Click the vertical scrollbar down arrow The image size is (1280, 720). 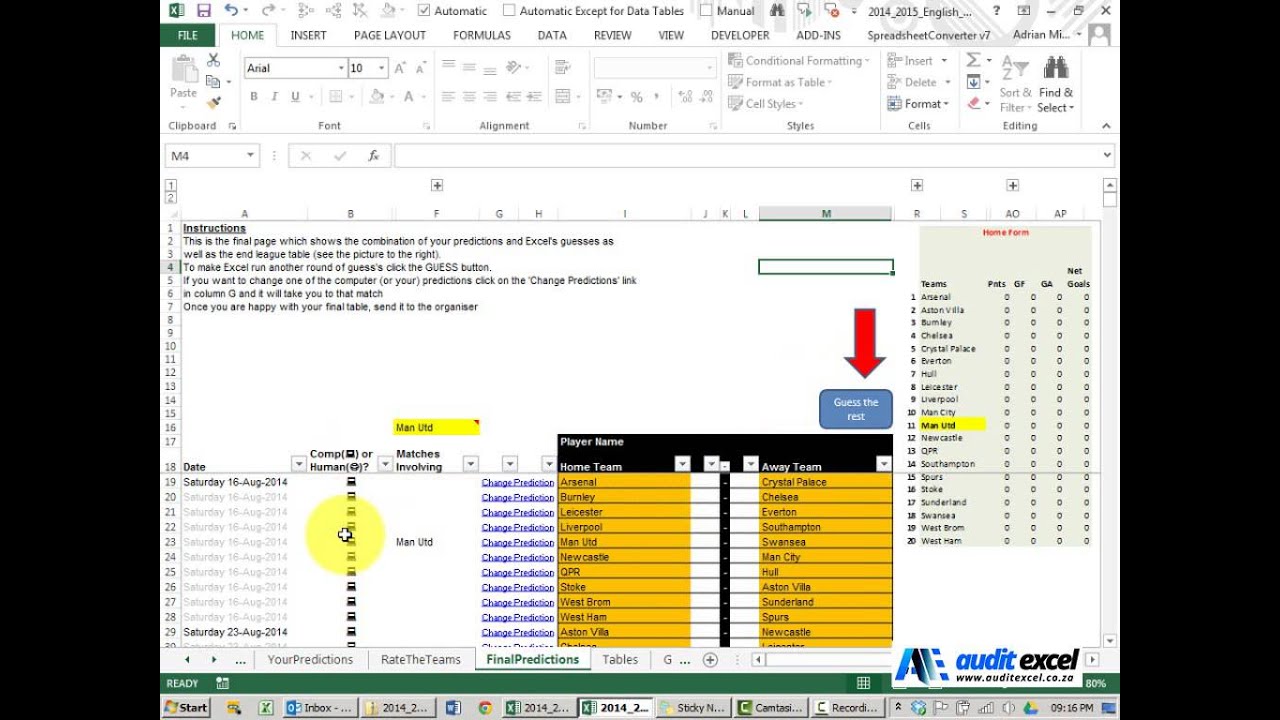tap(1109, 640)
